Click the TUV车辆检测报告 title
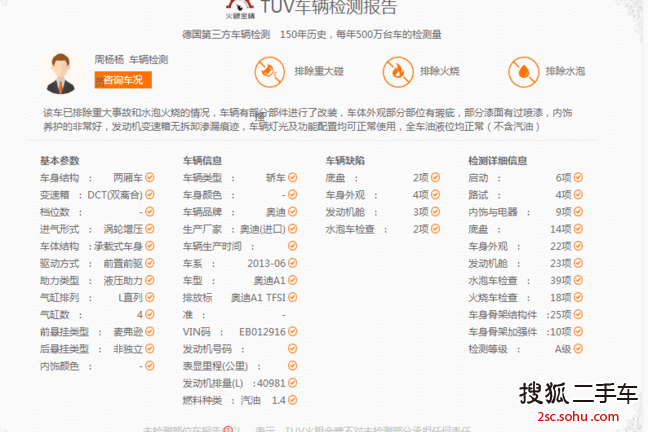This screenshot has width=648, height=432. tap(329, 7)
